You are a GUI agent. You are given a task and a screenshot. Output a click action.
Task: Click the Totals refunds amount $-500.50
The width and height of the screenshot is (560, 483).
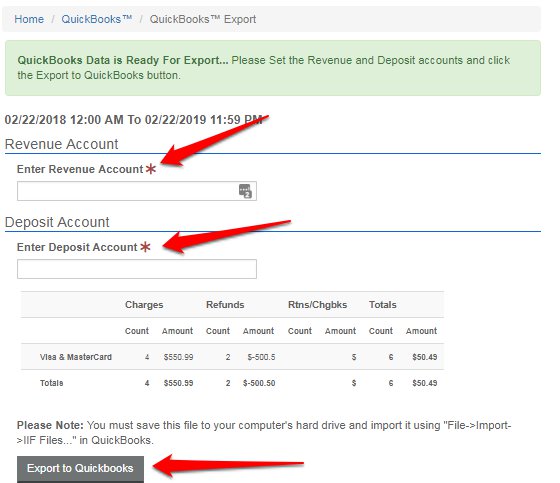point(259,383)
